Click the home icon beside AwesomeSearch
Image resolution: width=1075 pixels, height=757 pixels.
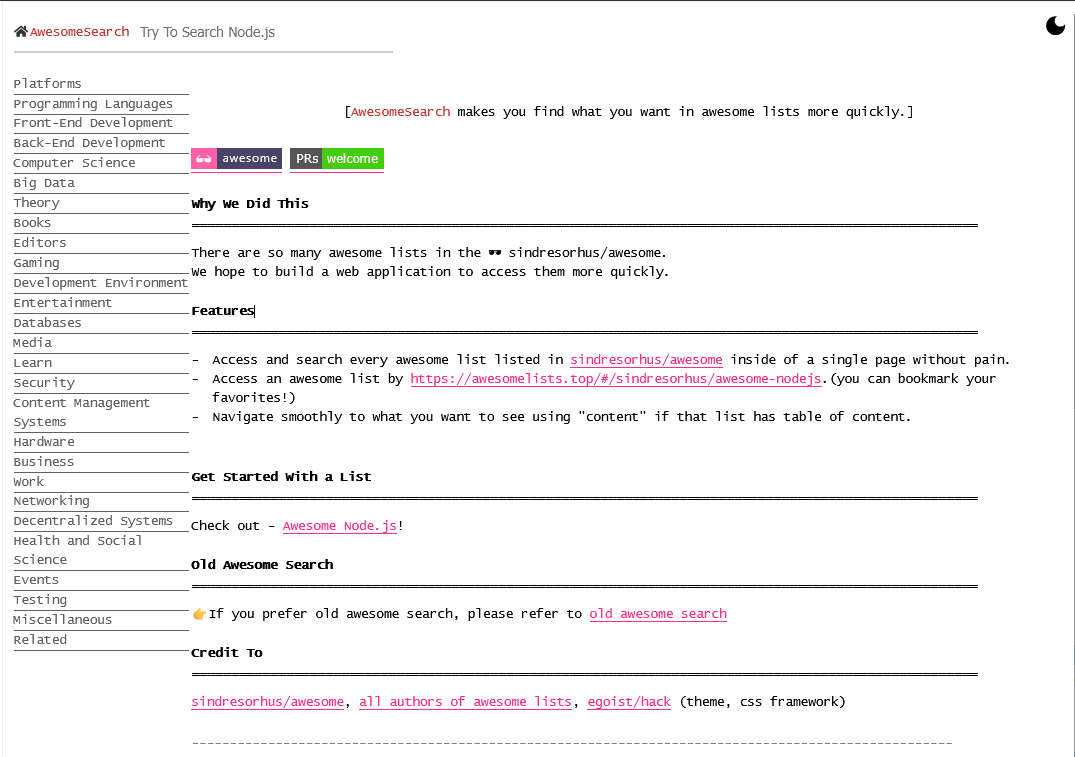[21, 32]
